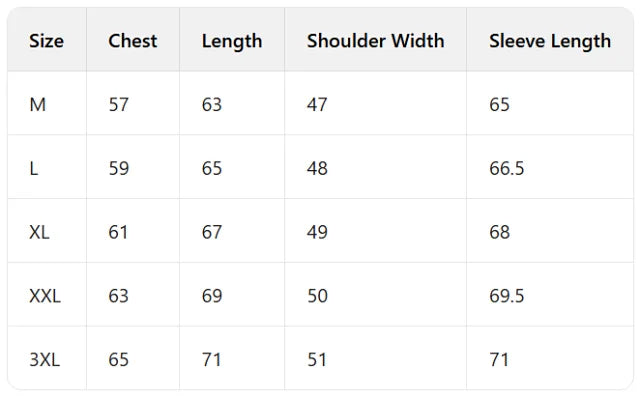This screenshot has width=640, height=399.
Task: Select length value 69 in XXL row
Action: tap(212, 296)
